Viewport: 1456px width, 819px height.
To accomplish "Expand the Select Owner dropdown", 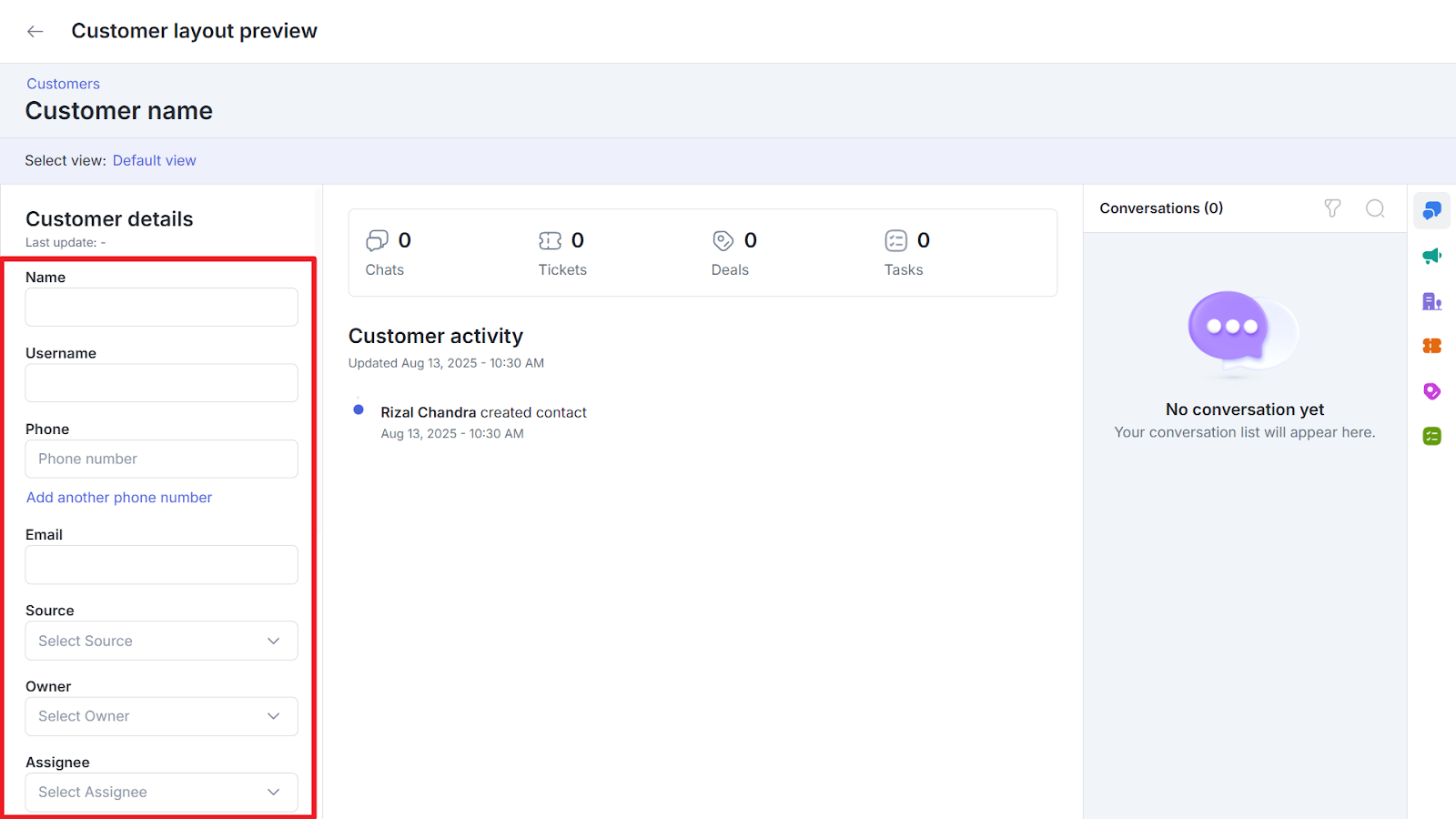I will coord(161,716).
